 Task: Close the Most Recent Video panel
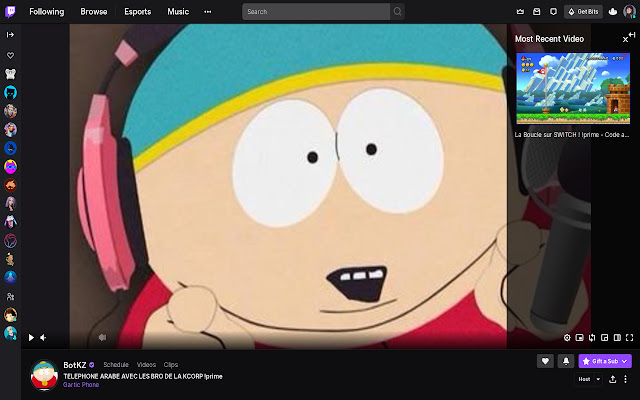(625, 40)
